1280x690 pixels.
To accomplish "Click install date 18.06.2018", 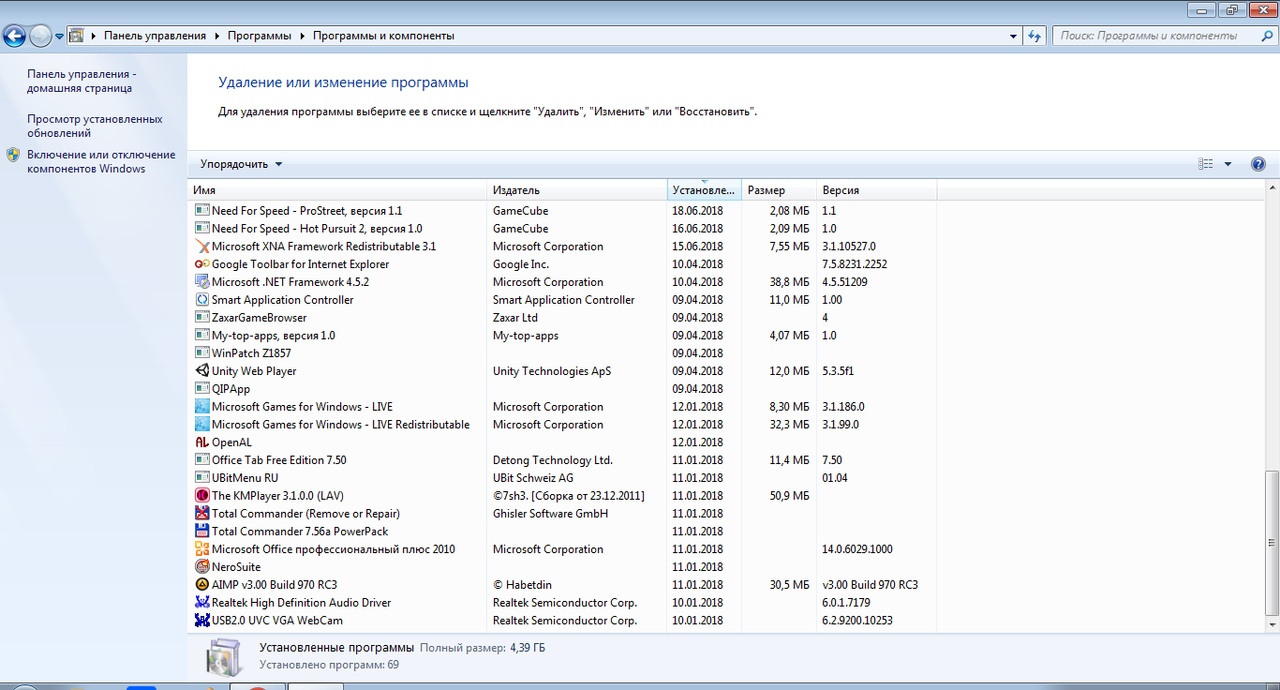I will pos(698,211).
